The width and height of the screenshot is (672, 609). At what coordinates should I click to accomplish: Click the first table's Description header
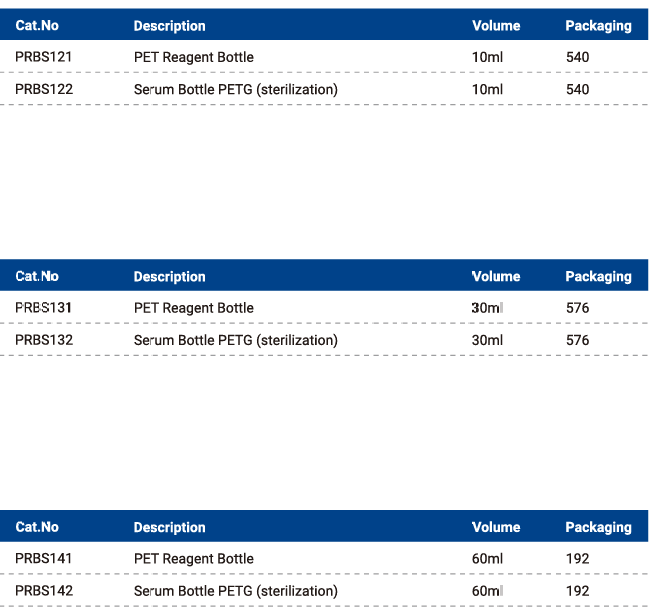[170, 26]
